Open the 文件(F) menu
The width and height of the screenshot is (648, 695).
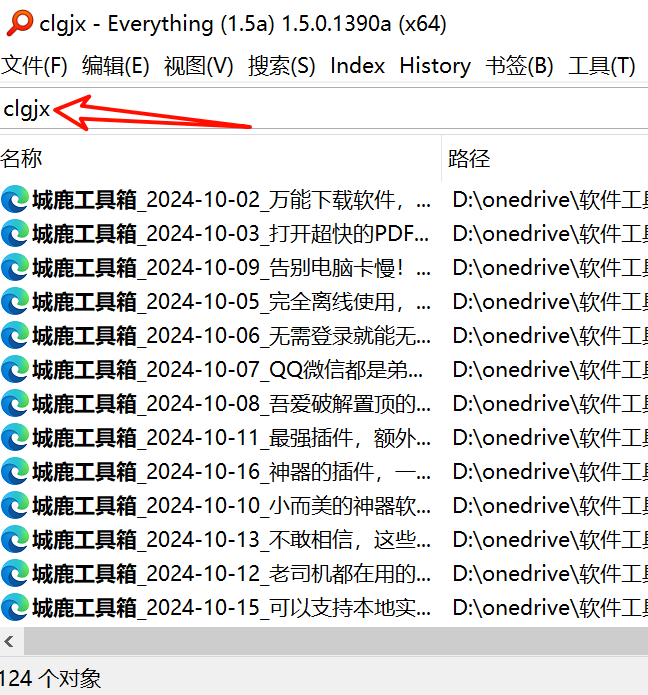[34, 66]
